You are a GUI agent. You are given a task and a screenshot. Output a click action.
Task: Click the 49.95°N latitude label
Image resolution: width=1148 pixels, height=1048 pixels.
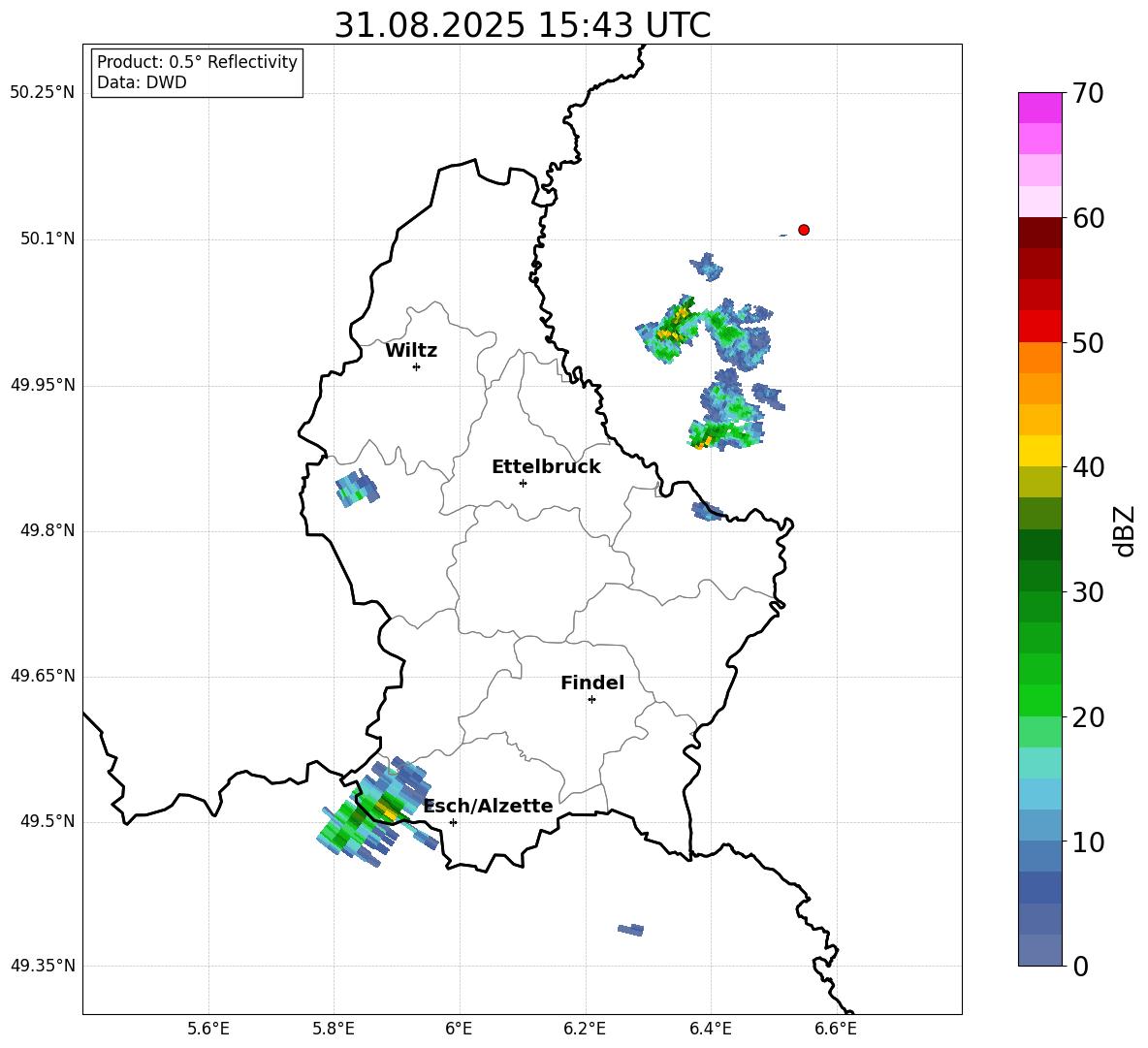[x=43, y=384]
